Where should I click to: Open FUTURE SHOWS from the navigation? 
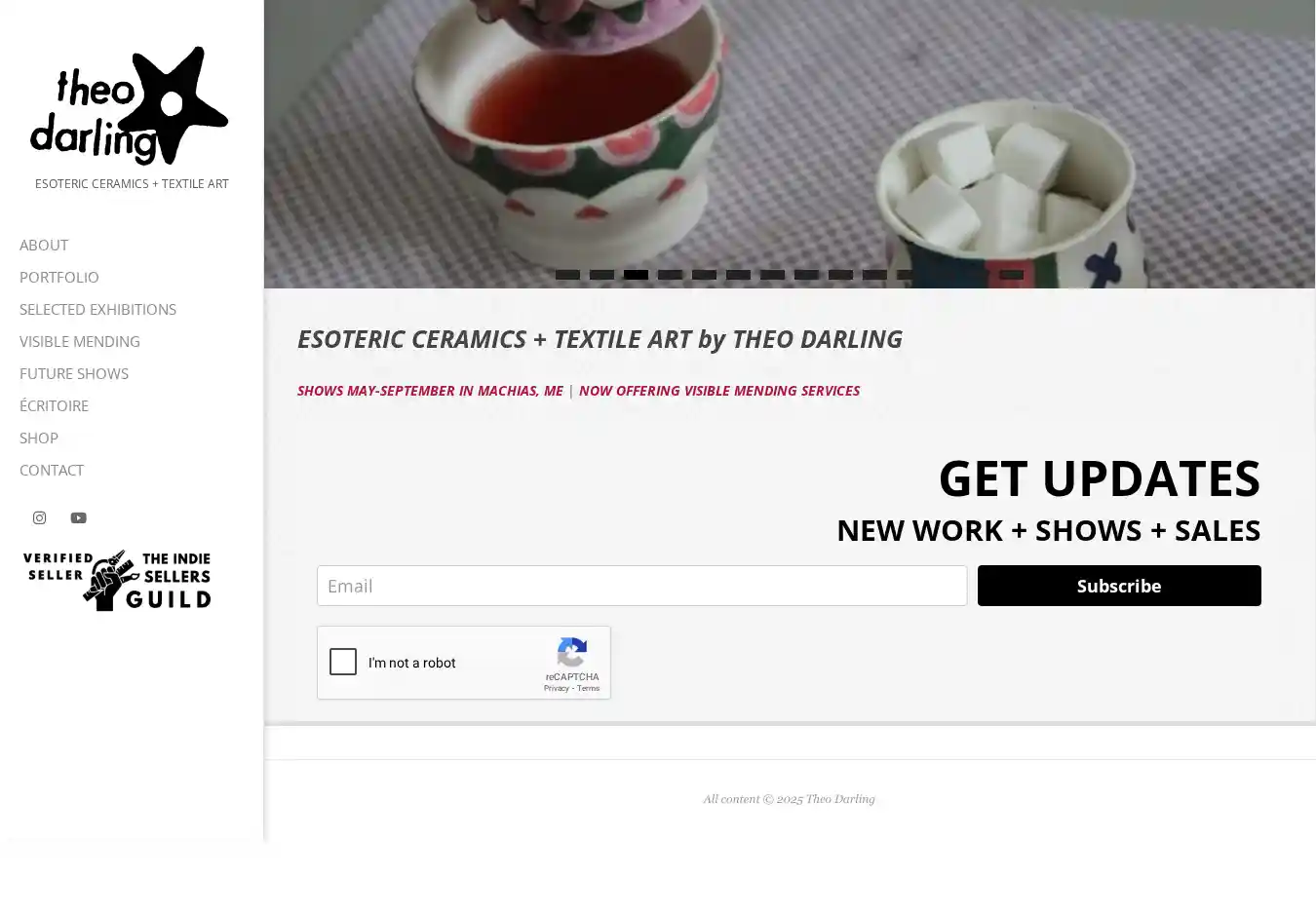pyautogui.click(x=74, y=373)
